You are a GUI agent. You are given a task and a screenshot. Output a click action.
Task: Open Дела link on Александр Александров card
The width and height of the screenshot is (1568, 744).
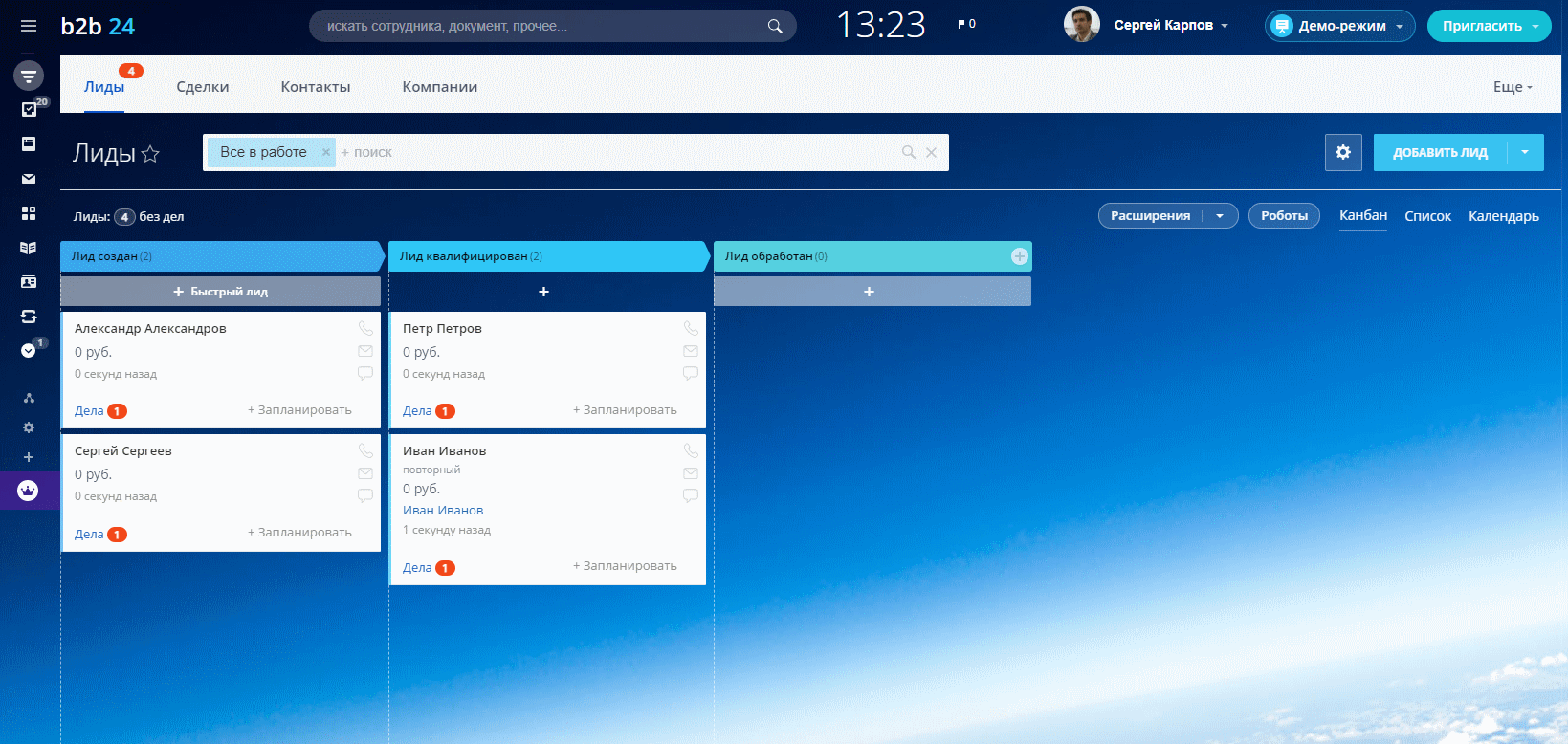[x=89, y=411]
